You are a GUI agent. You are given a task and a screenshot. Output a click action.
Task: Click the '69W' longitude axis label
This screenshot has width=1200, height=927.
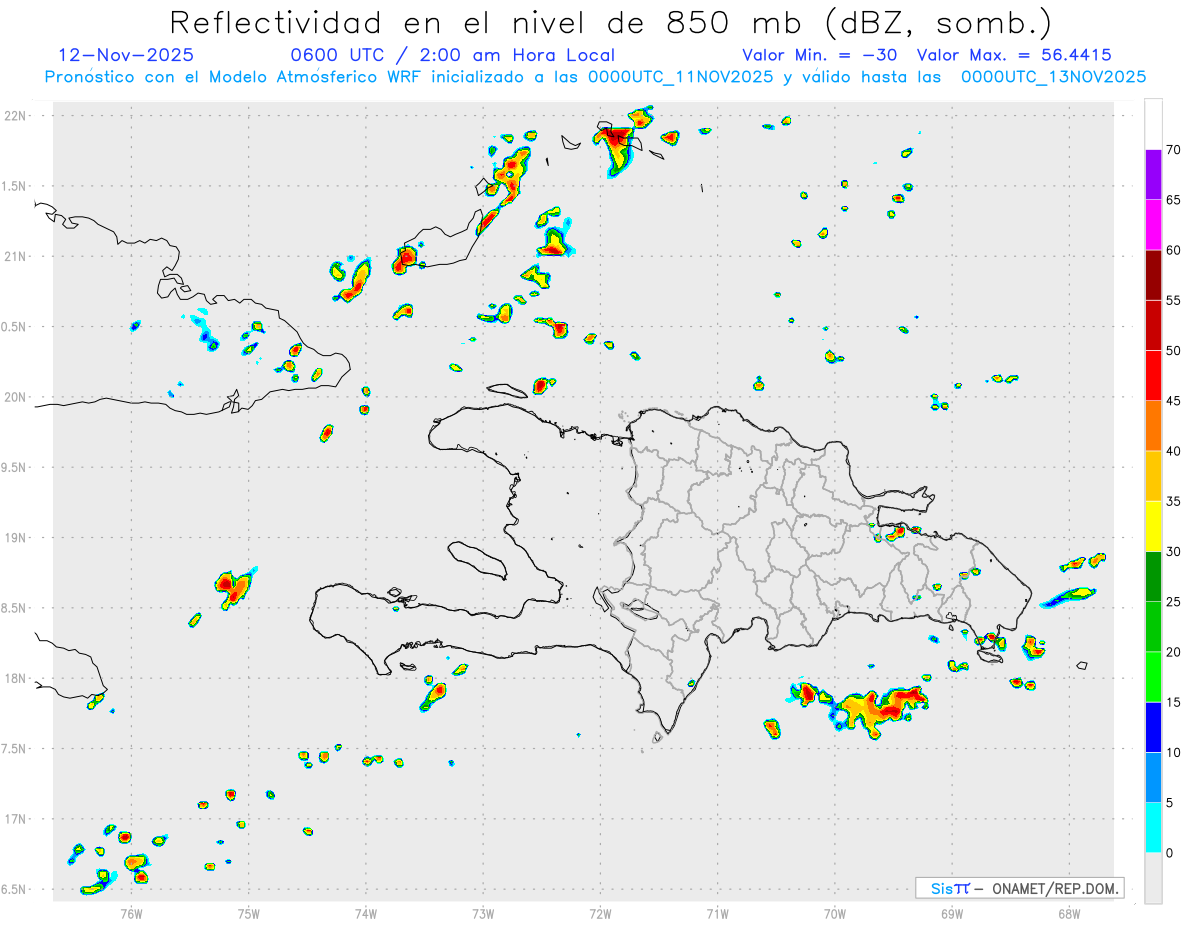coord(952,913)
